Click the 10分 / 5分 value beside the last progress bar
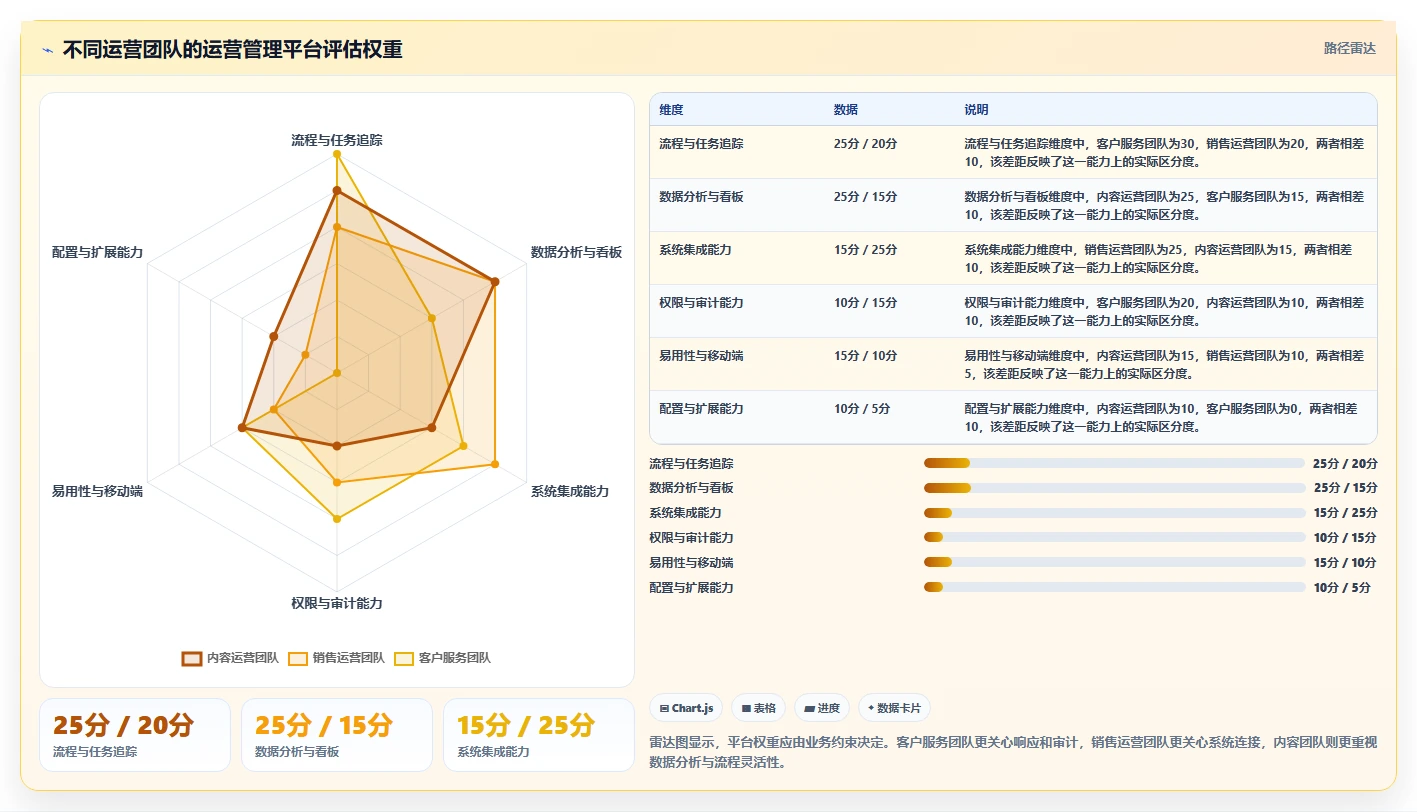 tap(1342, 587)
